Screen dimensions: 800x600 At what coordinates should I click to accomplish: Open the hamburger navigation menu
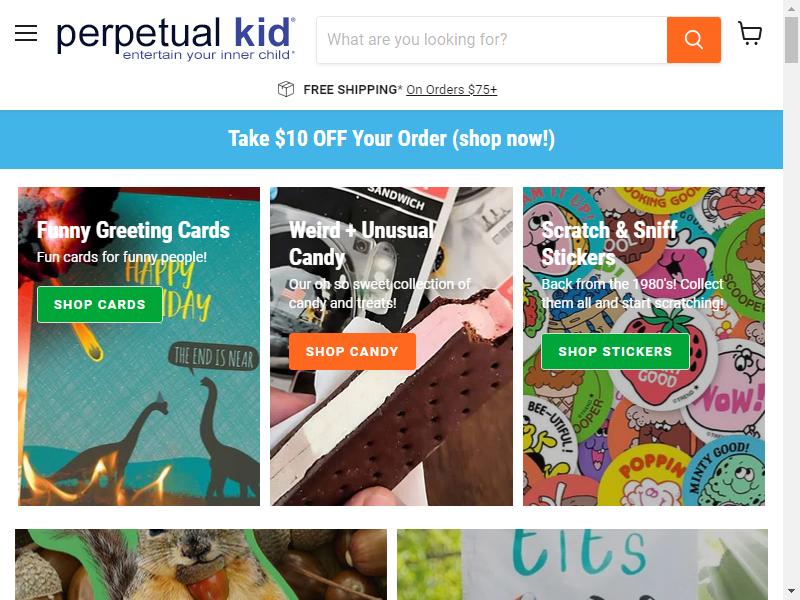point(26,33)
